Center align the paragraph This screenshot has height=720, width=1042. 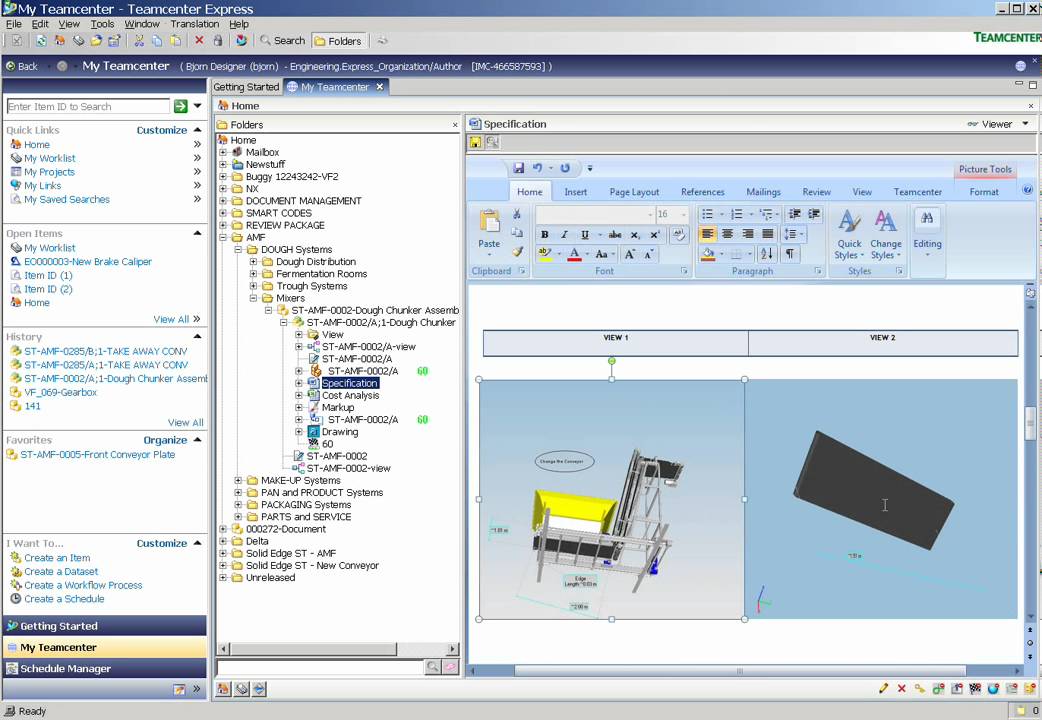coord(728,234)
